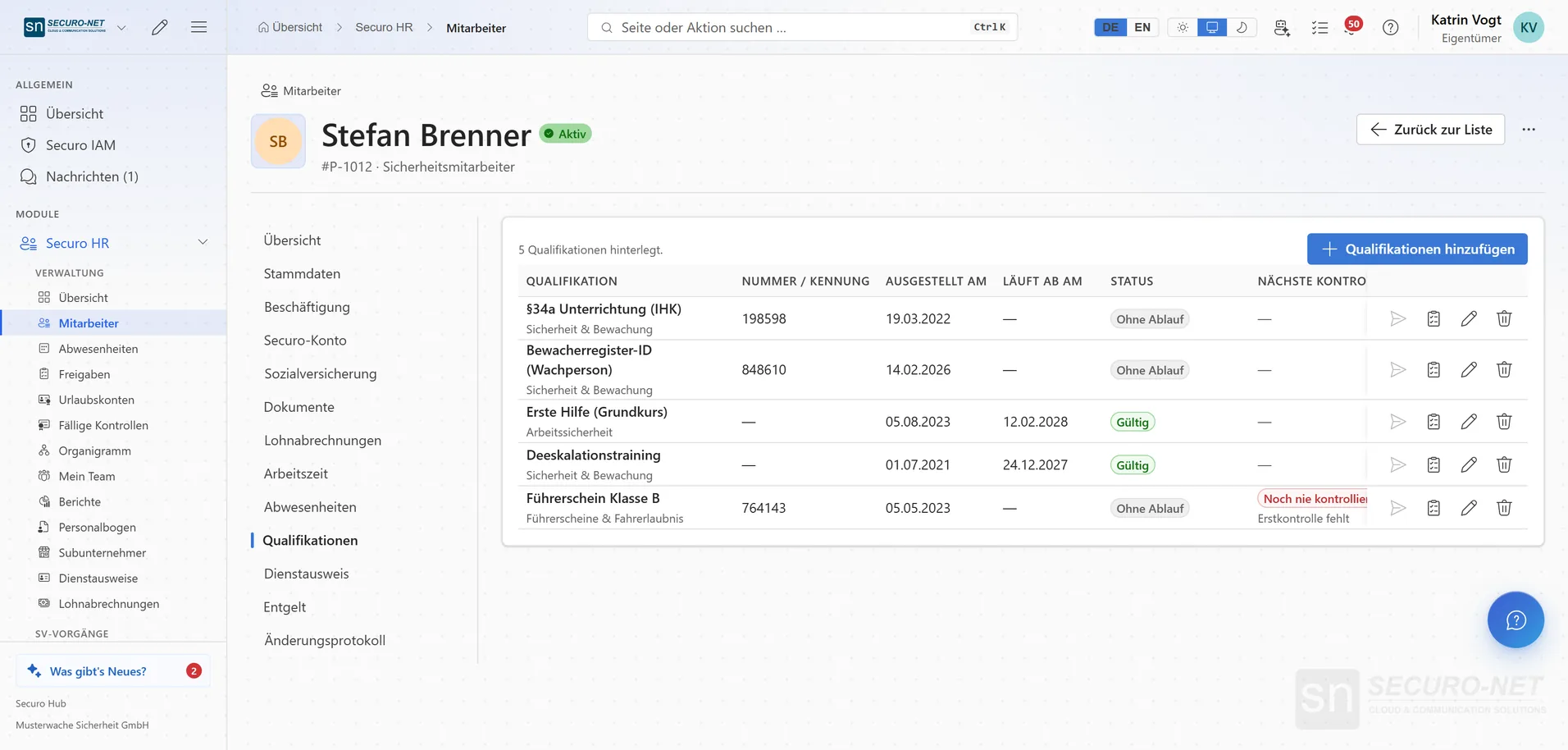1568x750 pixels.
Task: Edit the Erste Hilfe (Grundkurs) entry
Action: tap(1469, 422)
